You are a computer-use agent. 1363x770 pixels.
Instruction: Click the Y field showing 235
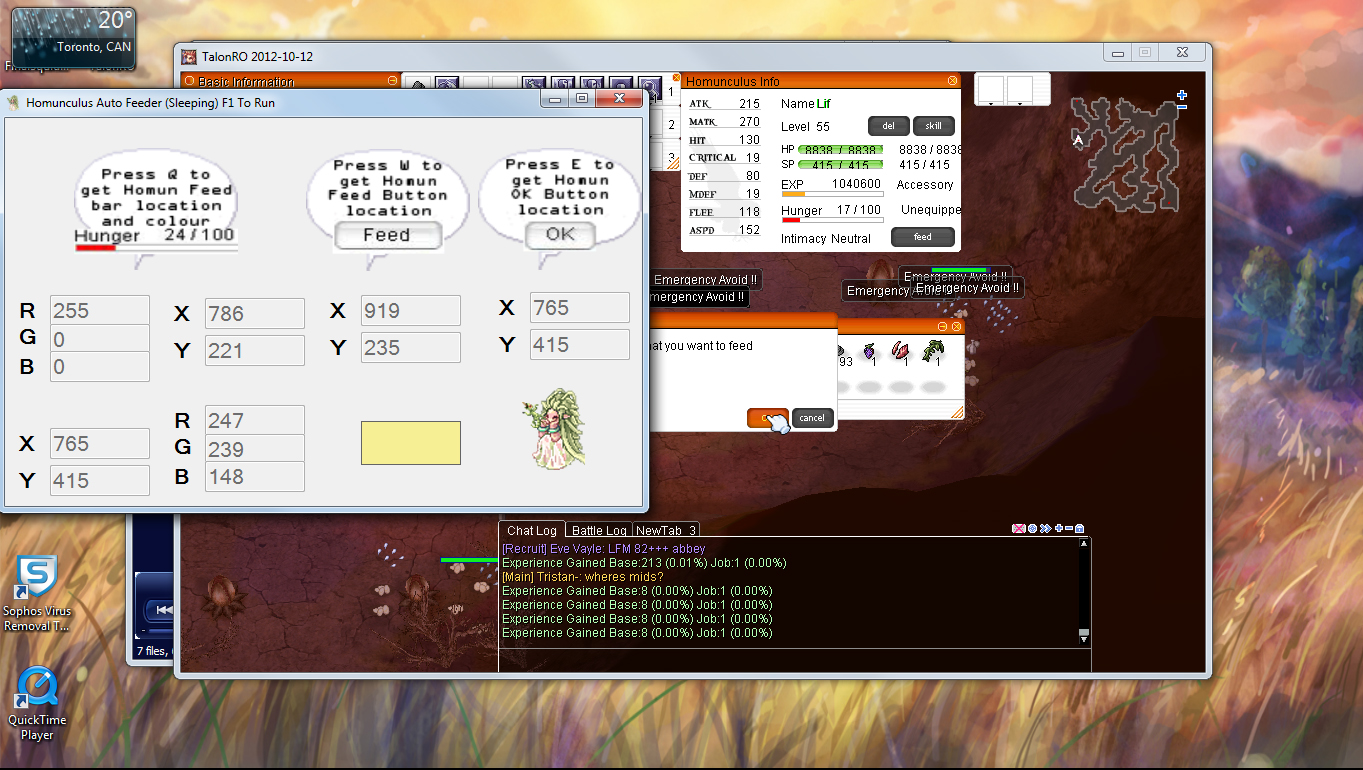click(x=411, y=347)
